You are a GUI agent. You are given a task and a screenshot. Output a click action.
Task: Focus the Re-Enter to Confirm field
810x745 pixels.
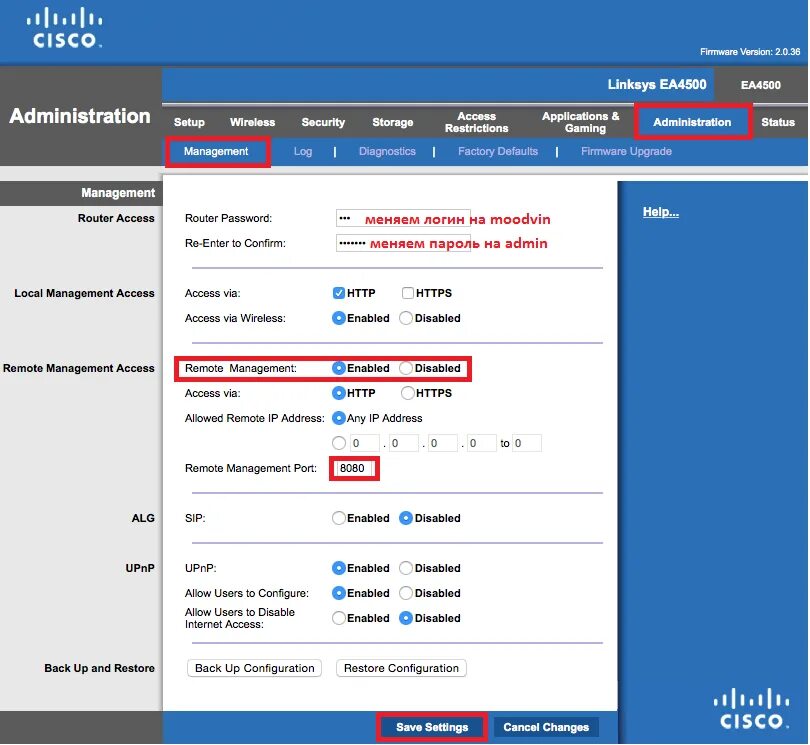(x=403, y=243)
